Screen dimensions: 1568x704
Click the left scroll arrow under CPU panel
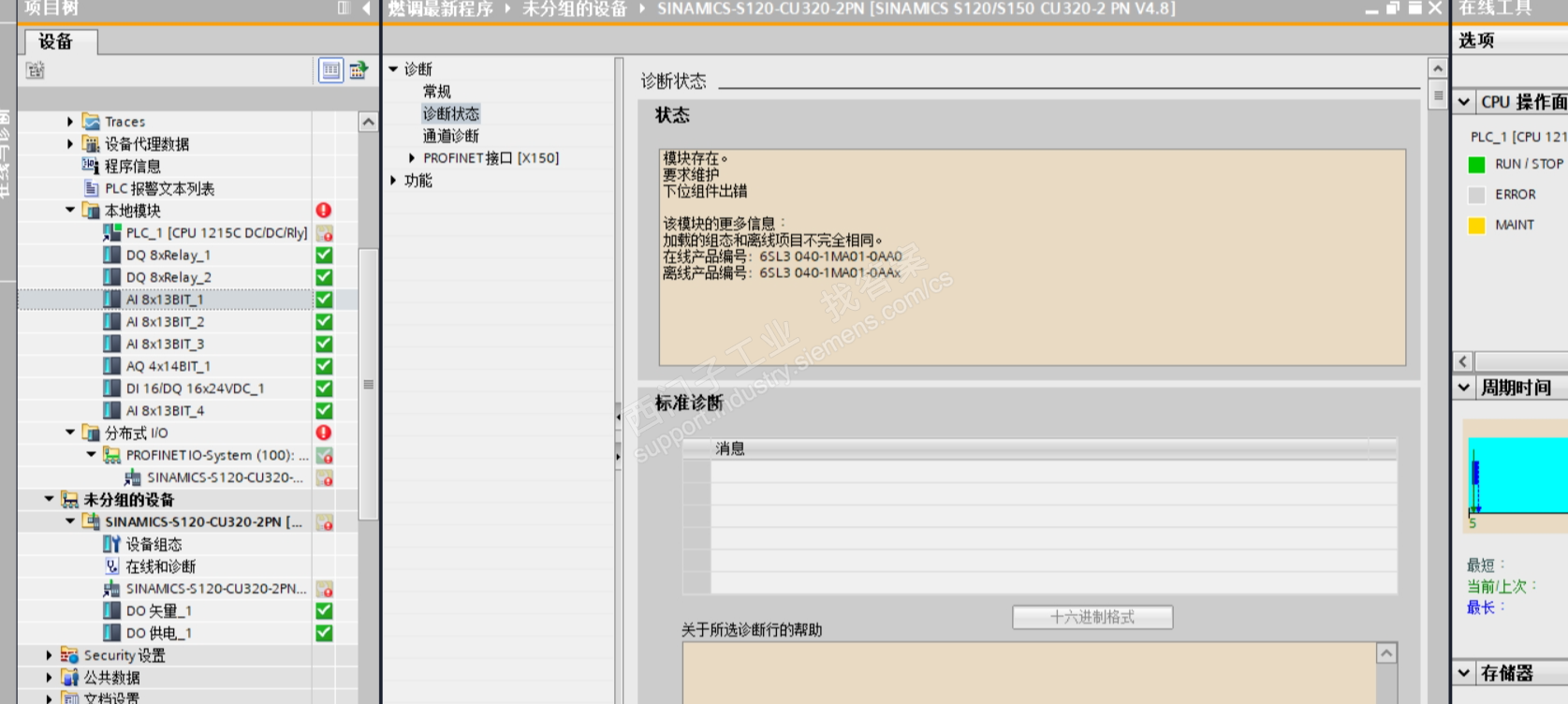pyautogui.click(x=1464, y=361)
